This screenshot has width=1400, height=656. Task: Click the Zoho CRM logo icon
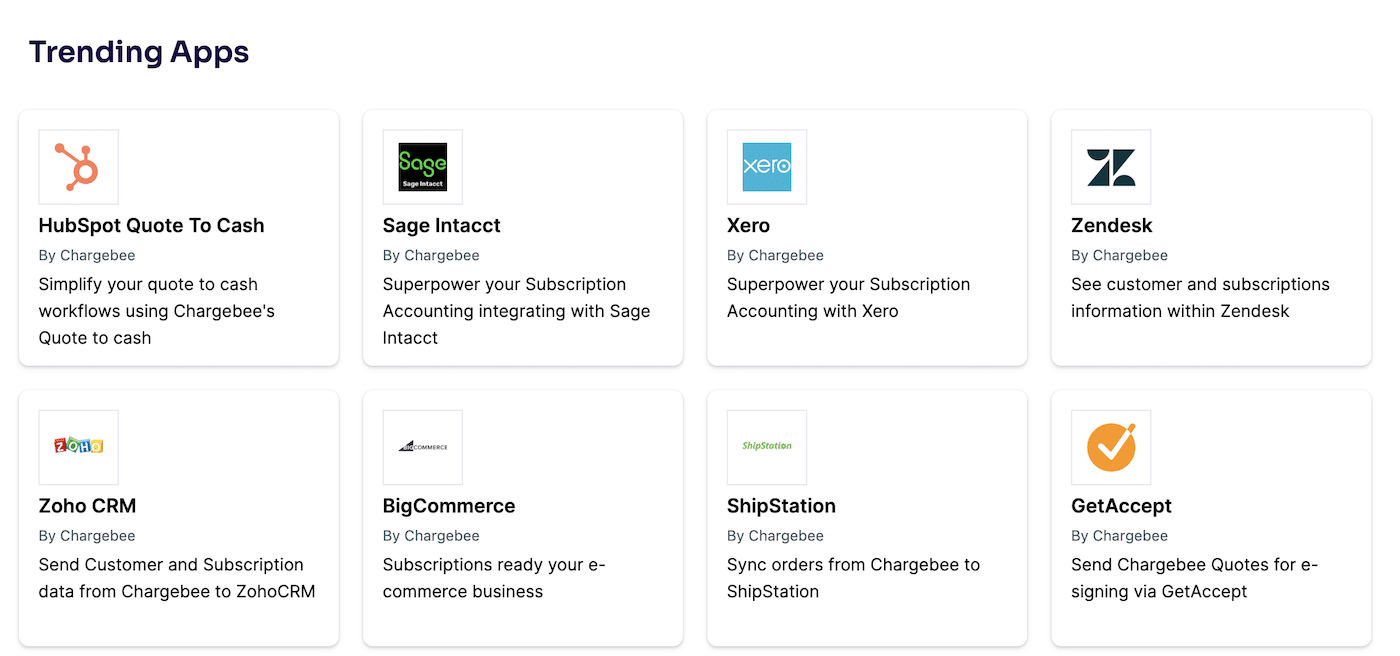coord(78,447)
